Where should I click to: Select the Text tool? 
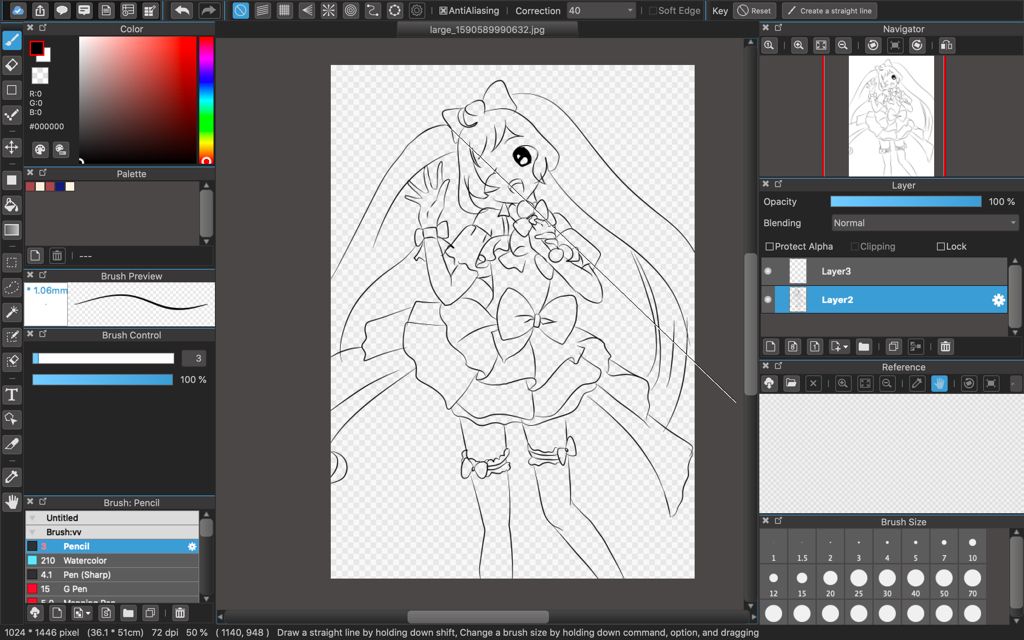[12, 394]
